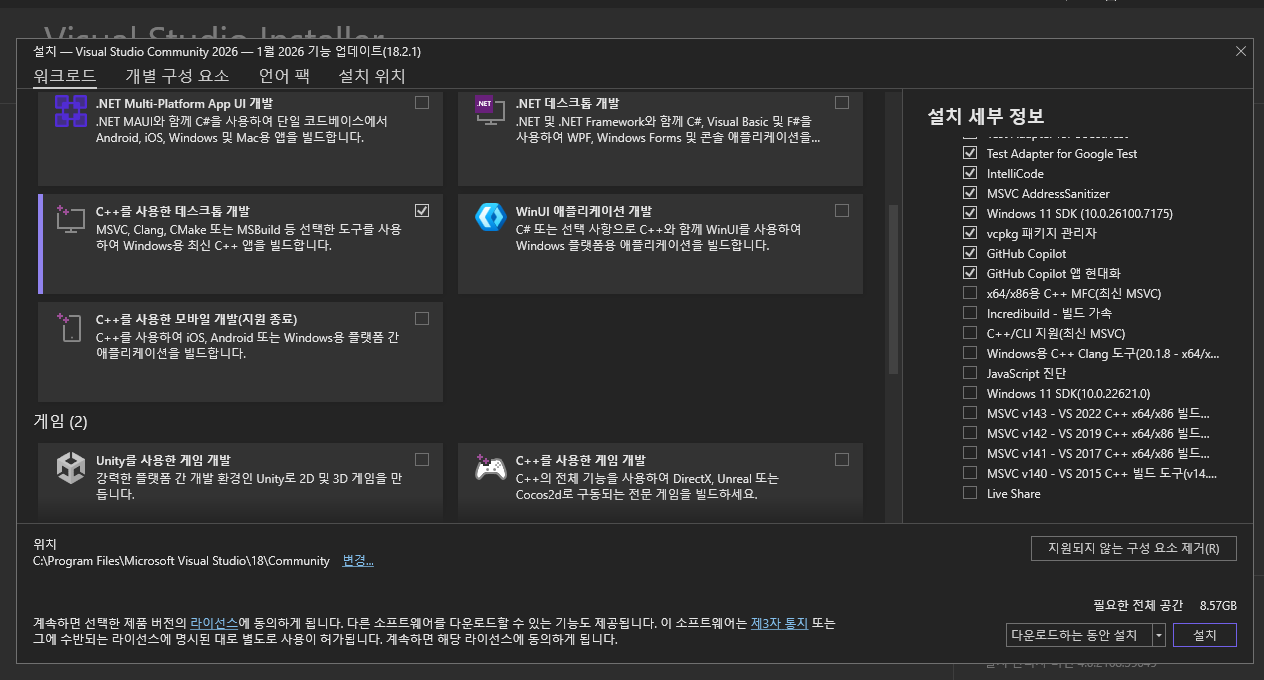Check MSVC v140 - VS 2015 build tools
This screenshot has width=1264, height=680.
click(970, 473)
